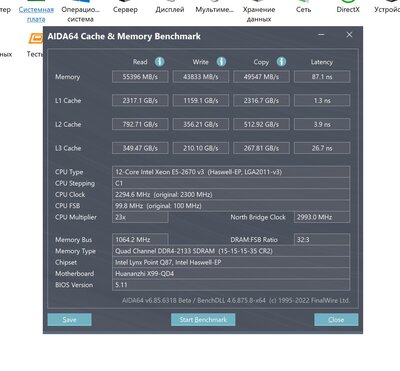This screenshot has height=371, width=400.
Task: Click the Start Benchmark button
Action: 203,320
